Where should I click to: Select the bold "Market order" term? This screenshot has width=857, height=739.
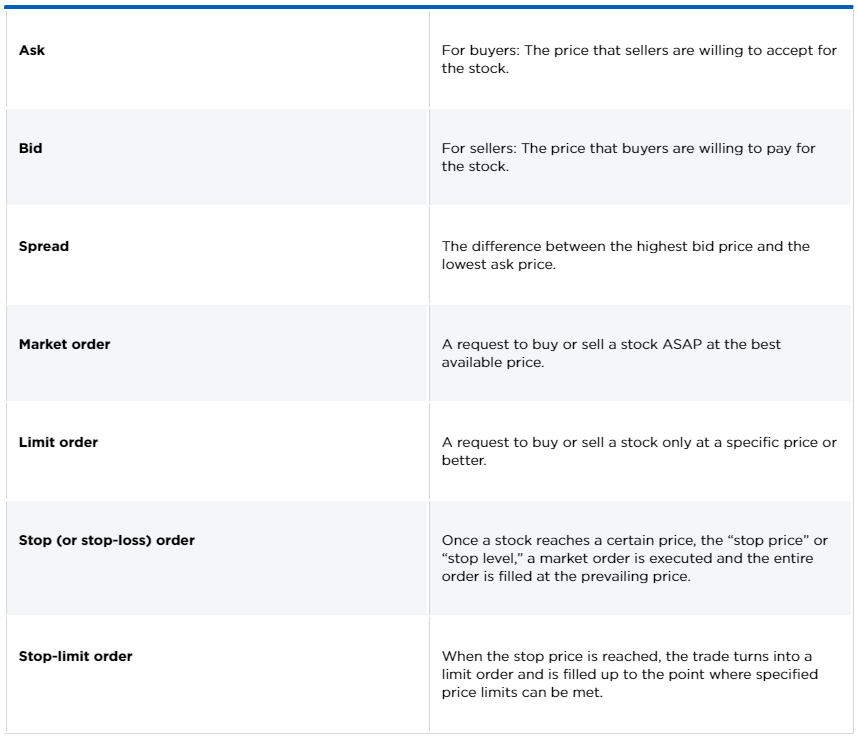[65, 344]
